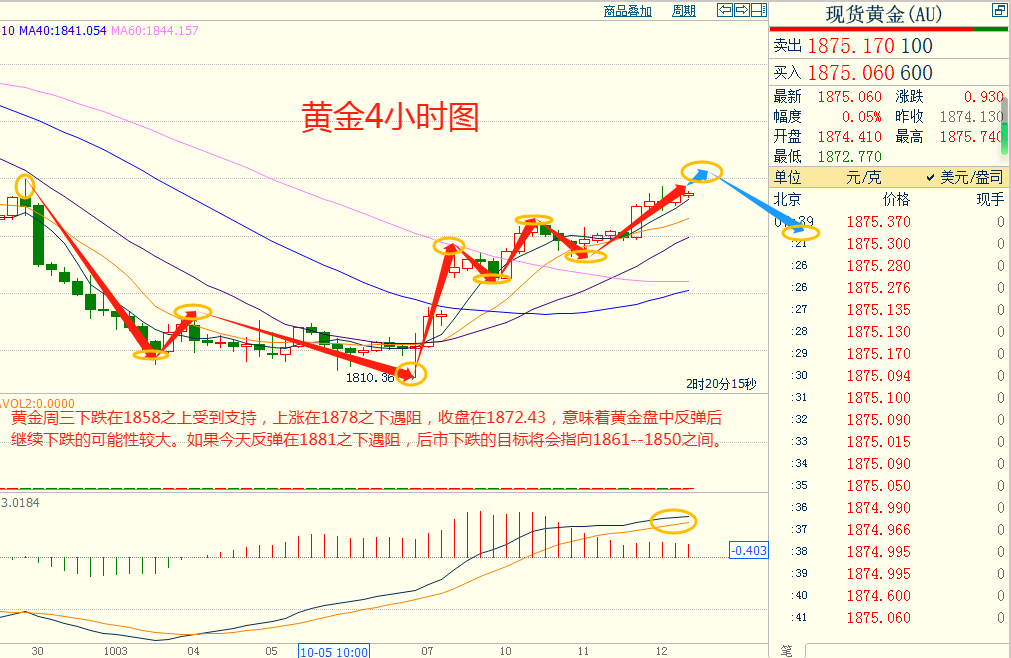Viewport: 1011px width, 658px height.
Task: Click the pop-out icon beside 现货黄金(AU) title
Action: coord(999,10)
